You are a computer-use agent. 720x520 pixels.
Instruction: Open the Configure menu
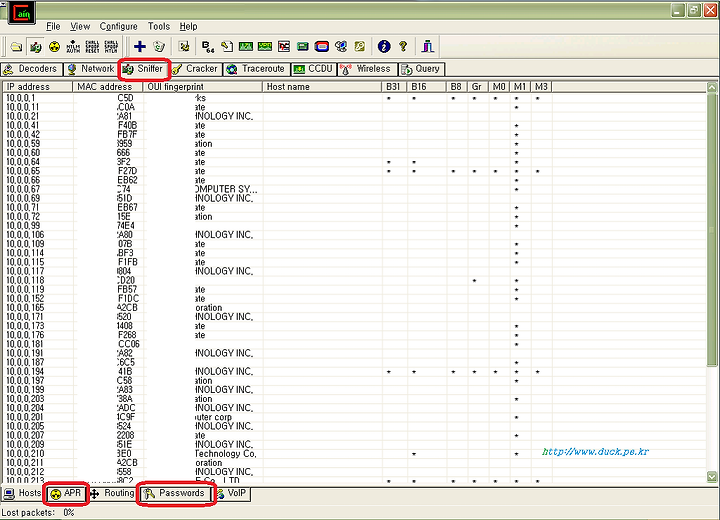click(118, 26)
